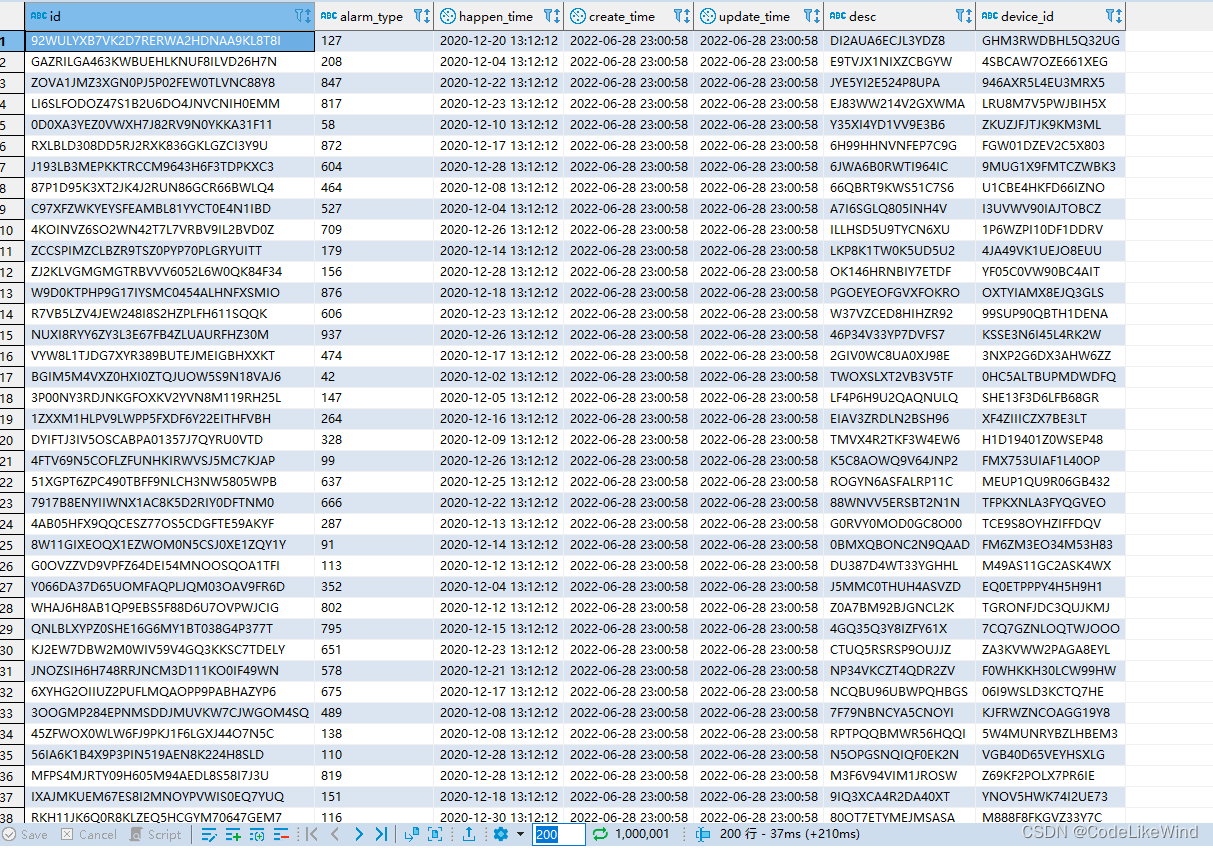This screenshot has height=848, width=1213.
Task: Select id cell BGIM5M4VXZ0HXI0ZTQJUOW5S9N18VAJ6
Action: [x=169, y=377]
